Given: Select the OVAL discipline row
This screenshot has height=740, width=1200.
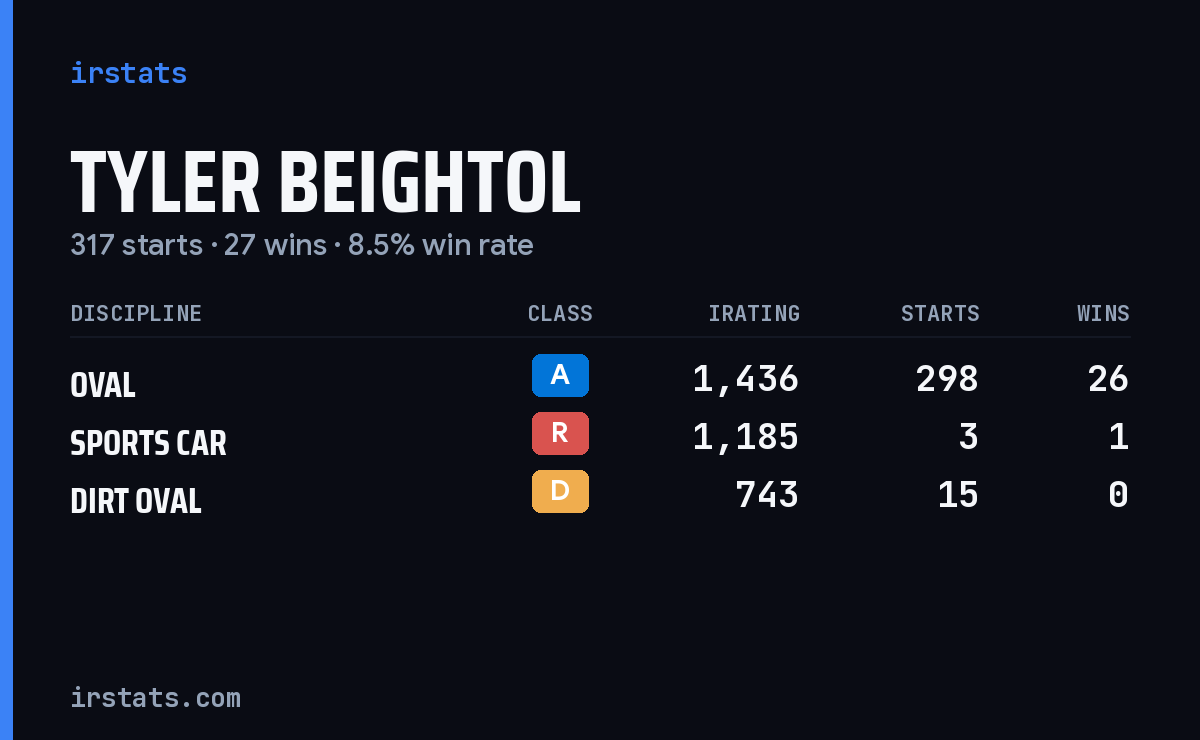Looking at the screenshot, I should coord(600,378).
